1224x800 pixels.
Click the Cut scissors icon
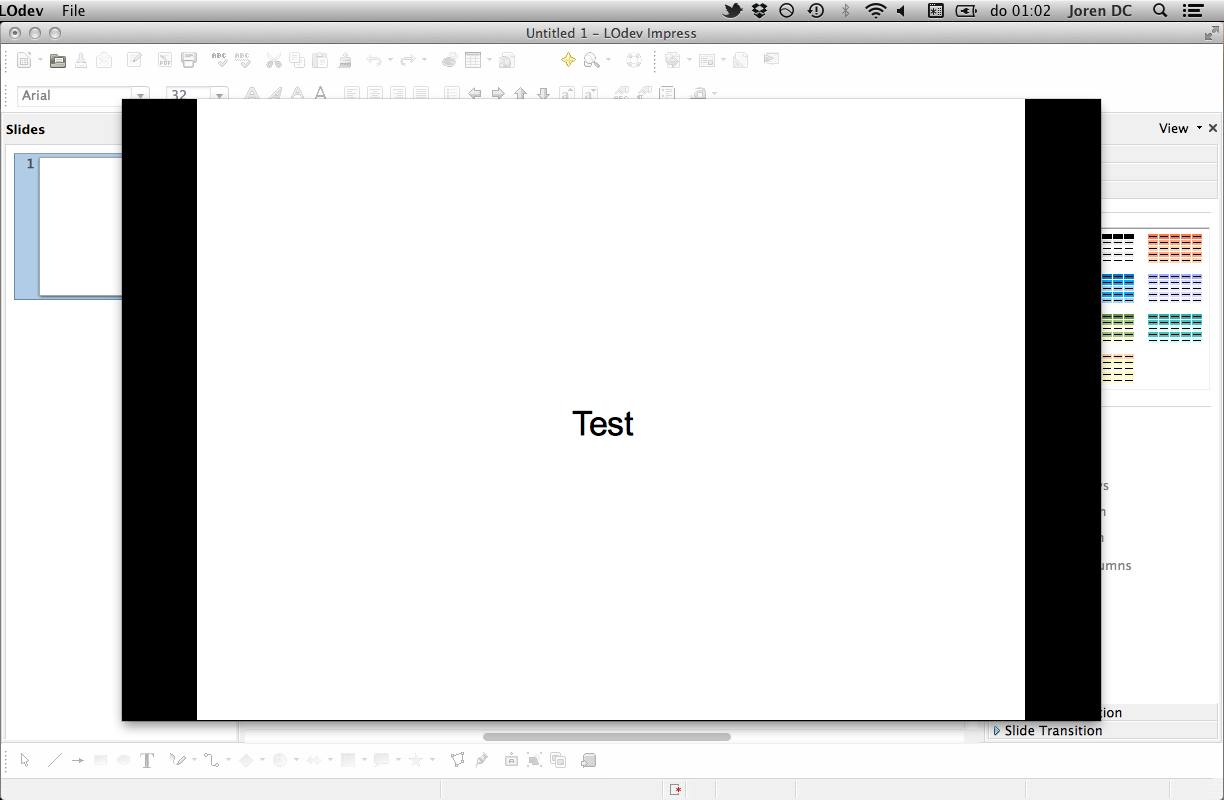[x=273, y=61]
